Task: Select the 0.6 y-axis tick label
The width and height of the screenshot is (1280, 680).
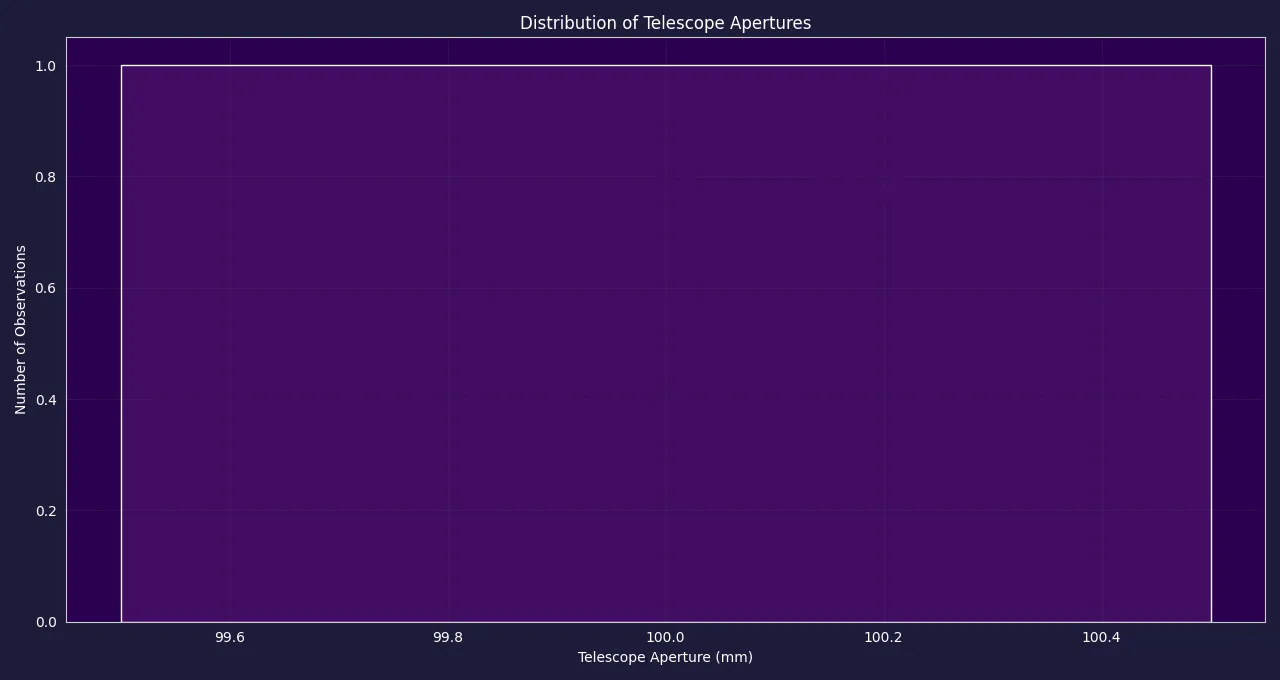Action: tap(46, 288)
